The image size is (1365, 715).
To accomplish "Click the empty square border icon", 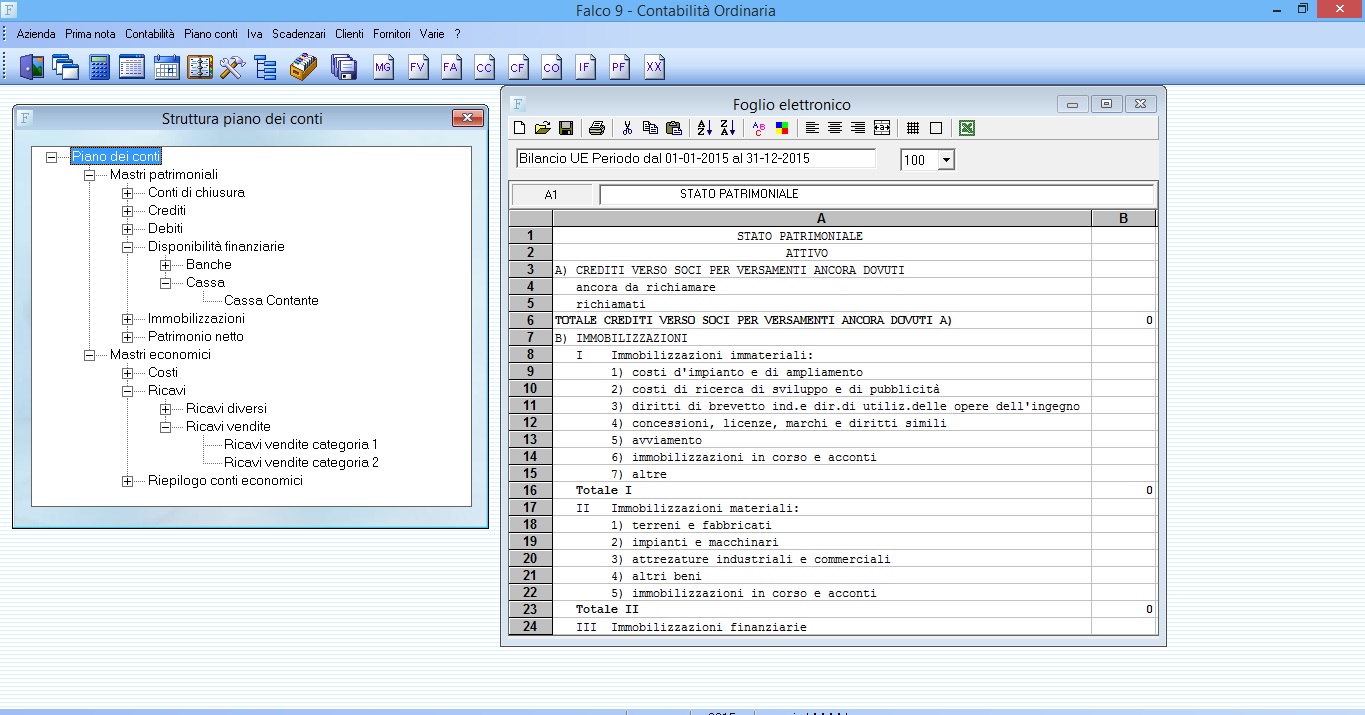I will [x=936, y=128].
